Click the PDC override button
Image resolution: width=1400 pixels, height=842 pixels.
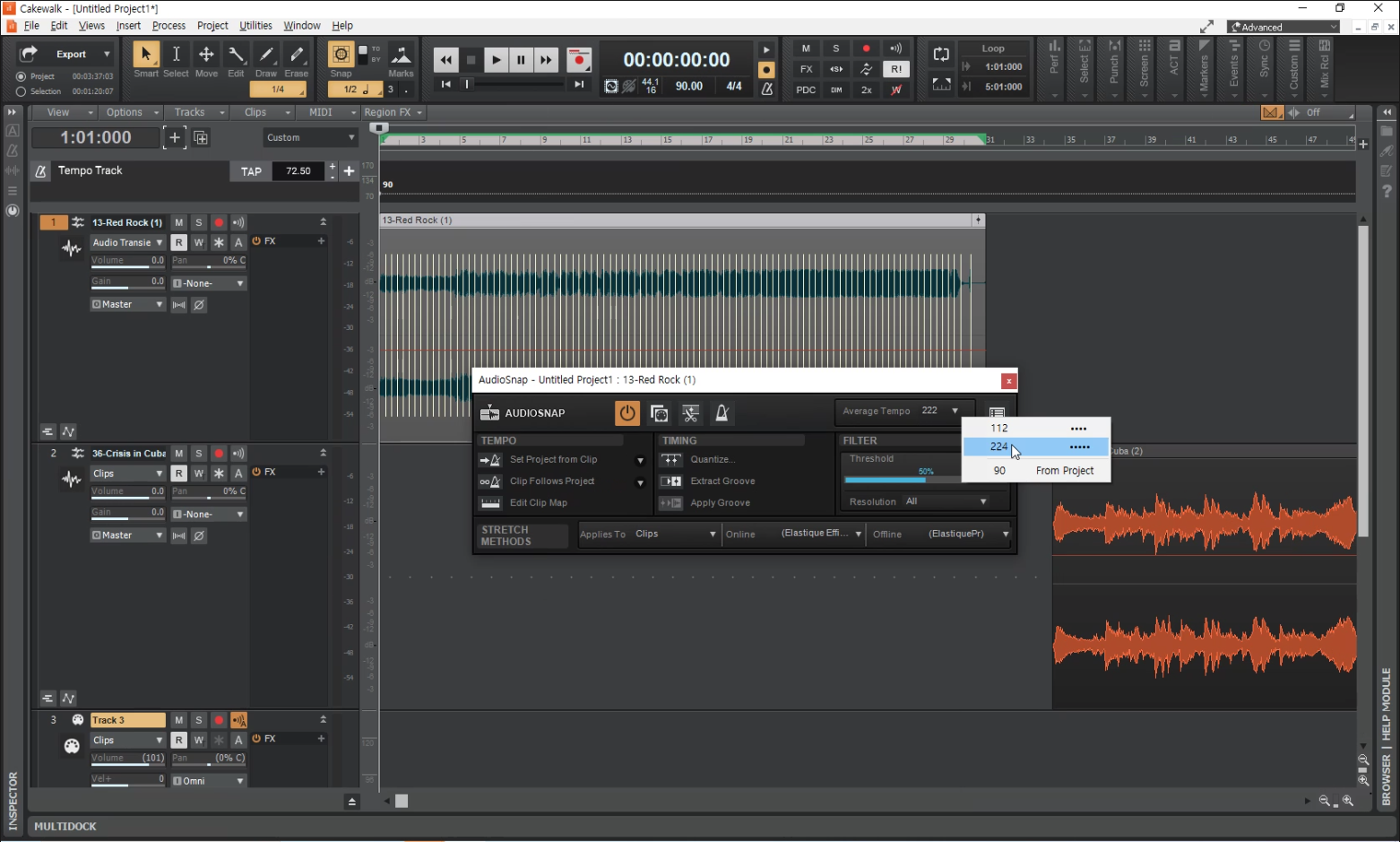point(806,90)
